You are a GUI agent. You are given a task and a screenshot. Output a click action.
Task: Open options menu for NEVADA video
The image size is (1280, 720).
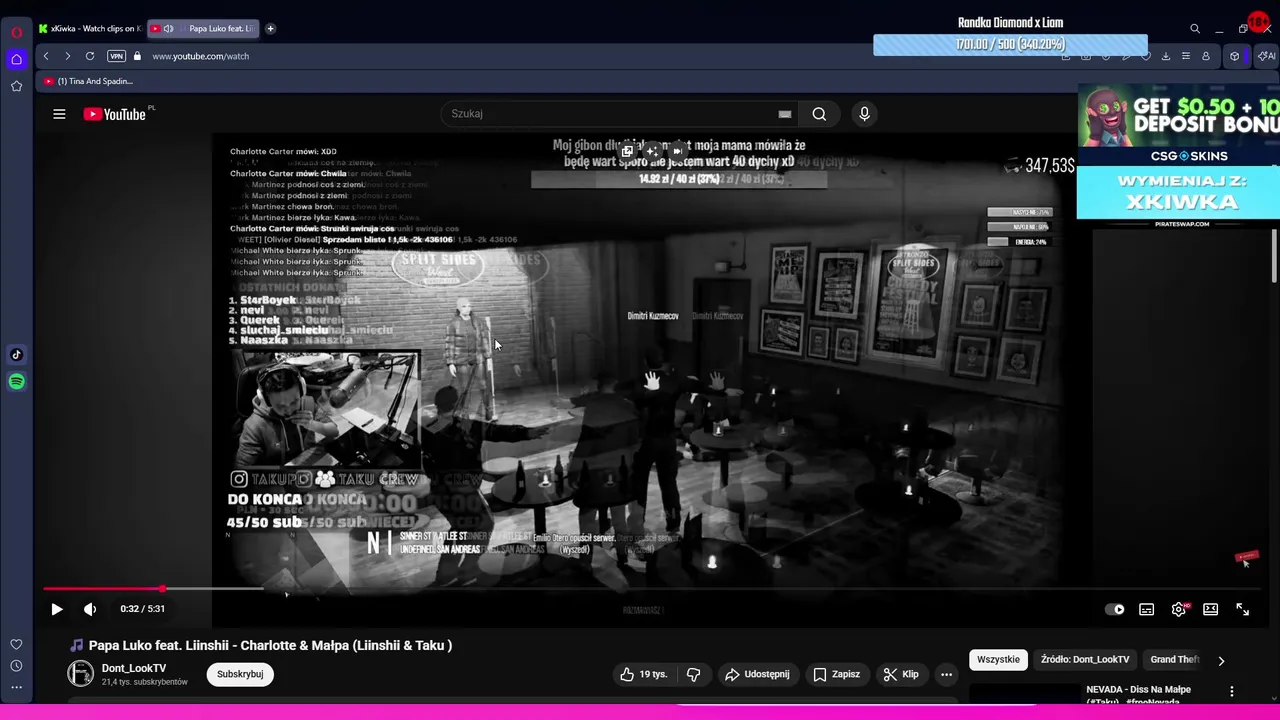point(1232,691)
